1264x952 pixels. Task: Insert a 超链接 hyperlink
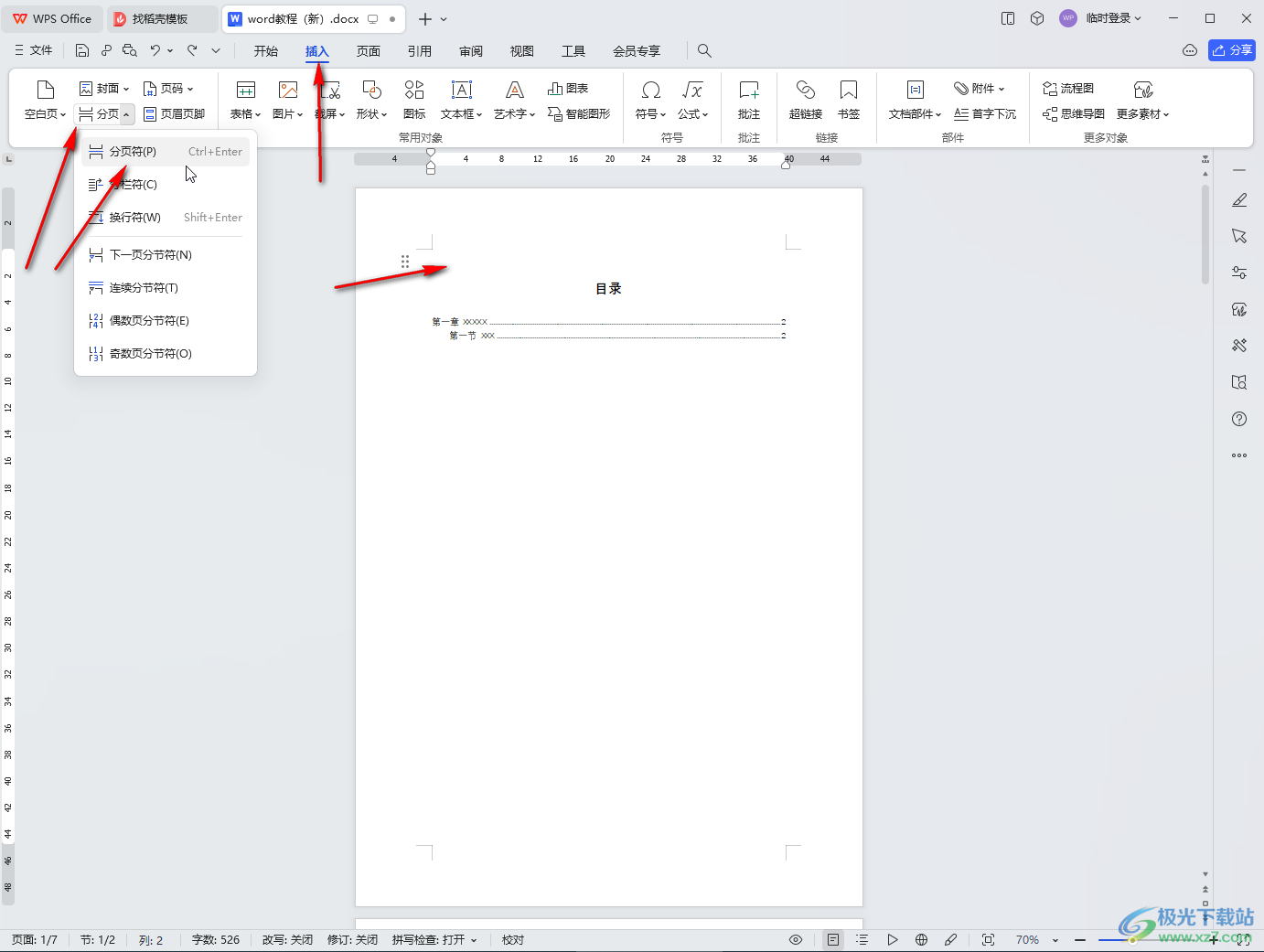click(x=806, y=90)
